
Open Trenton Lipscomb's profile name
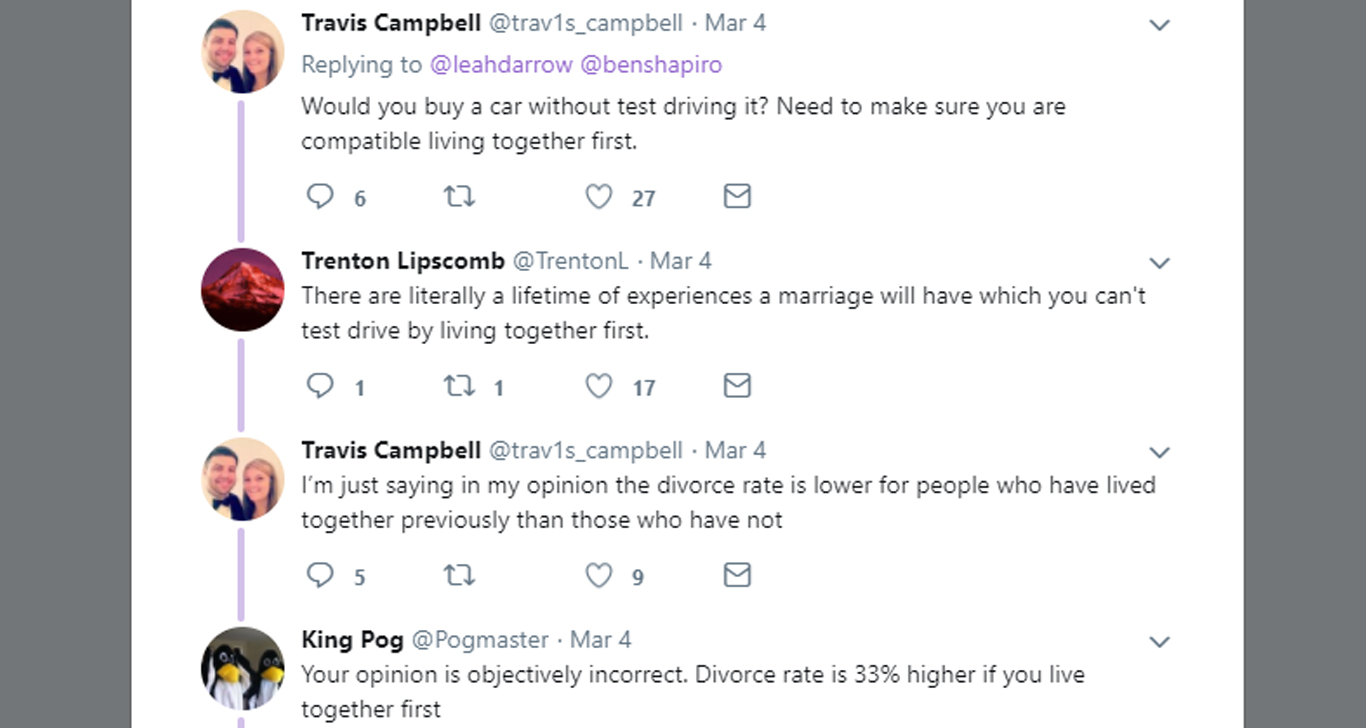click(403, 261)
